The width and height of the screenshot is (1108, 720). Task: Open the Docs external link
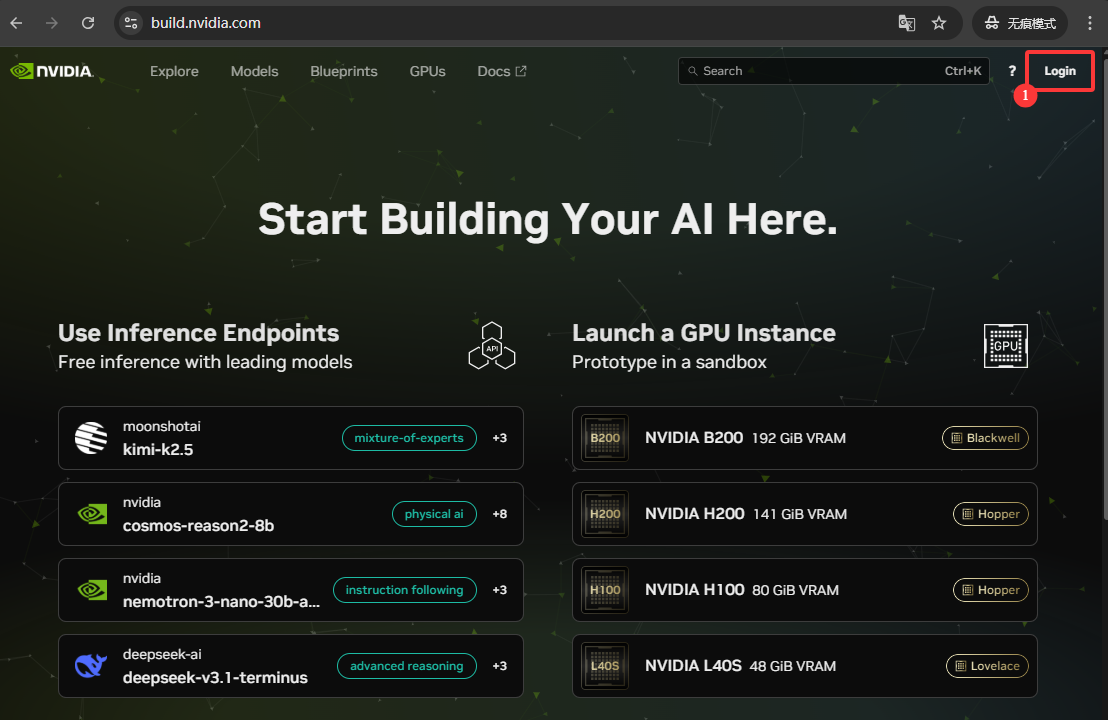pos(501,71)
